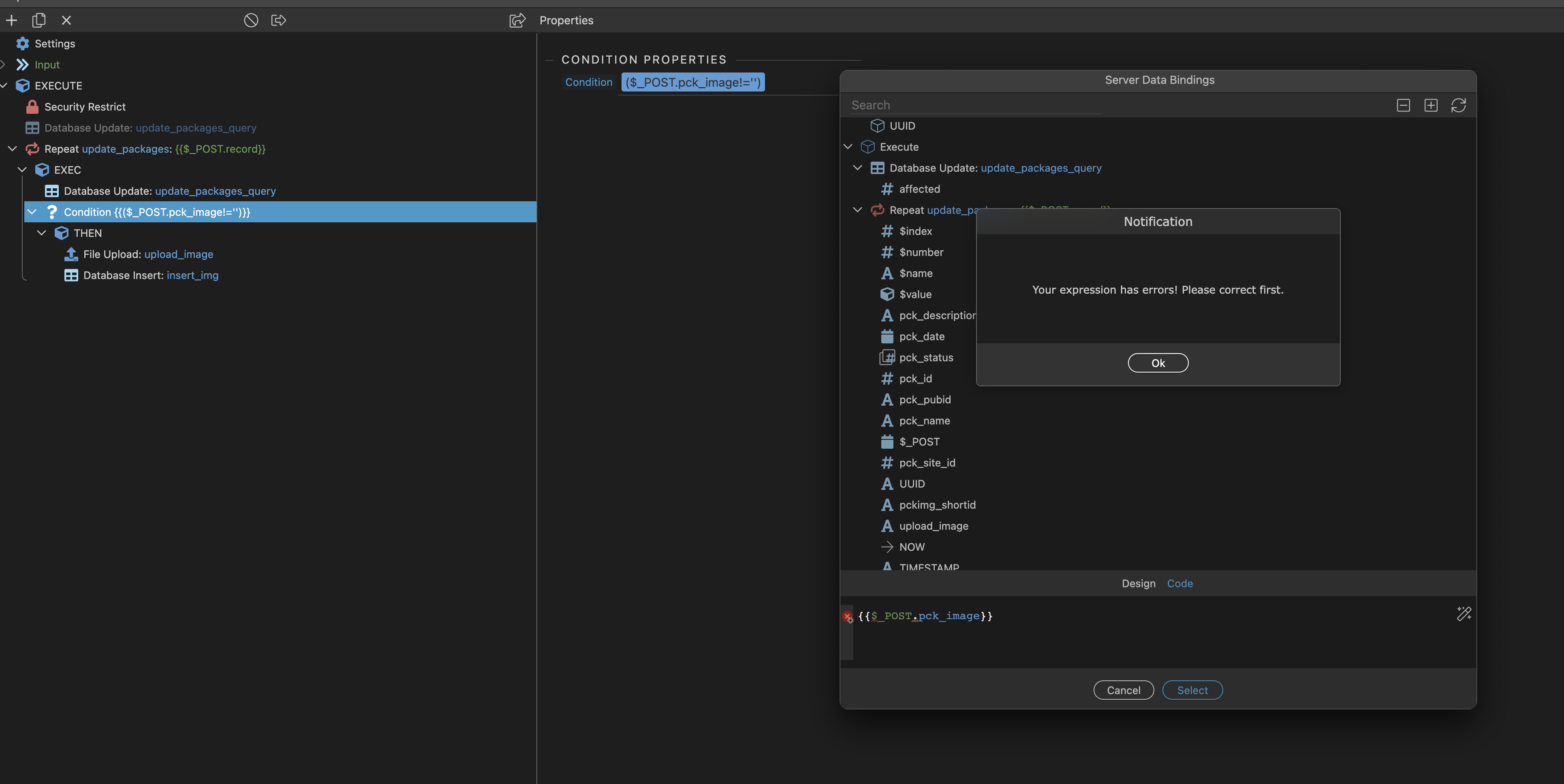1564x784 pixels.
Task: Collapse Repeat node in bindings tree
Action: [x=857, y=210]
